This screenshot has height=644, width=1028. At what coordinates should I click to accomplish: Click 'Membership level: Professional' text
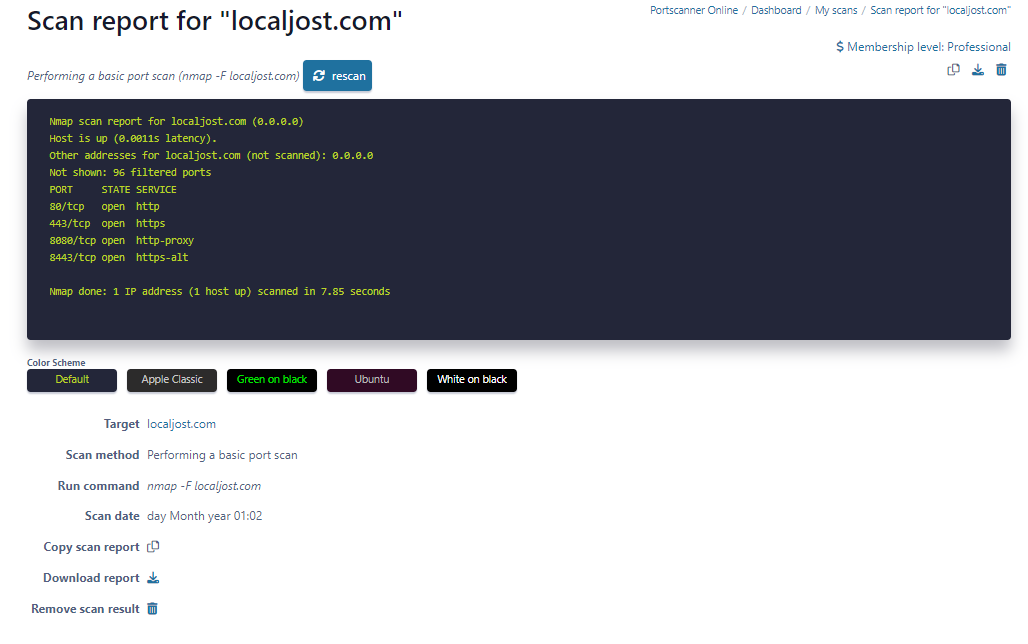930,46
